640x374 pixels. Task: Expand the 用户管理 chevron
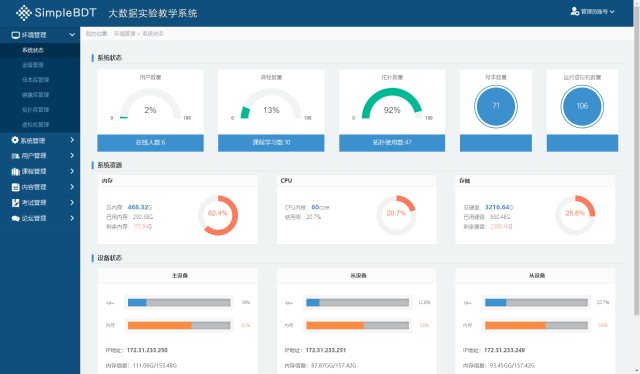(x=72, y=156)
